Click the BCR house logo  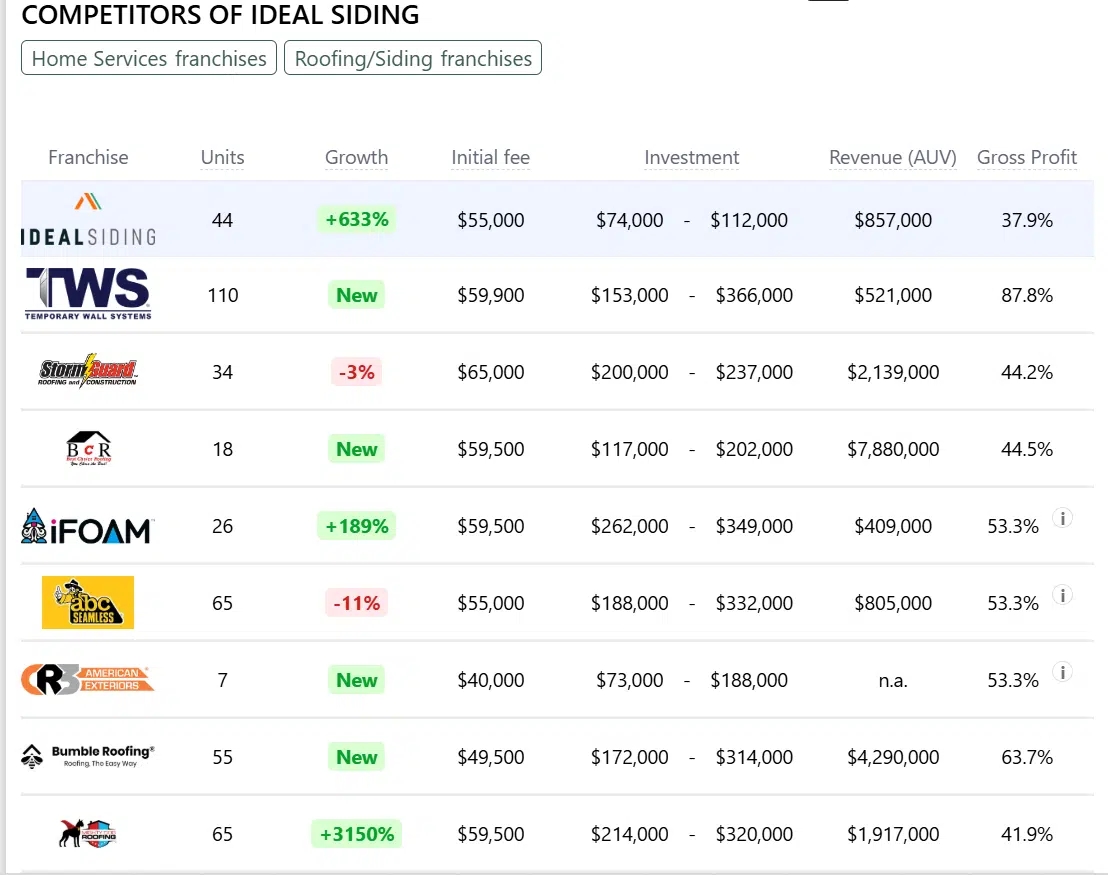point(88,448)
